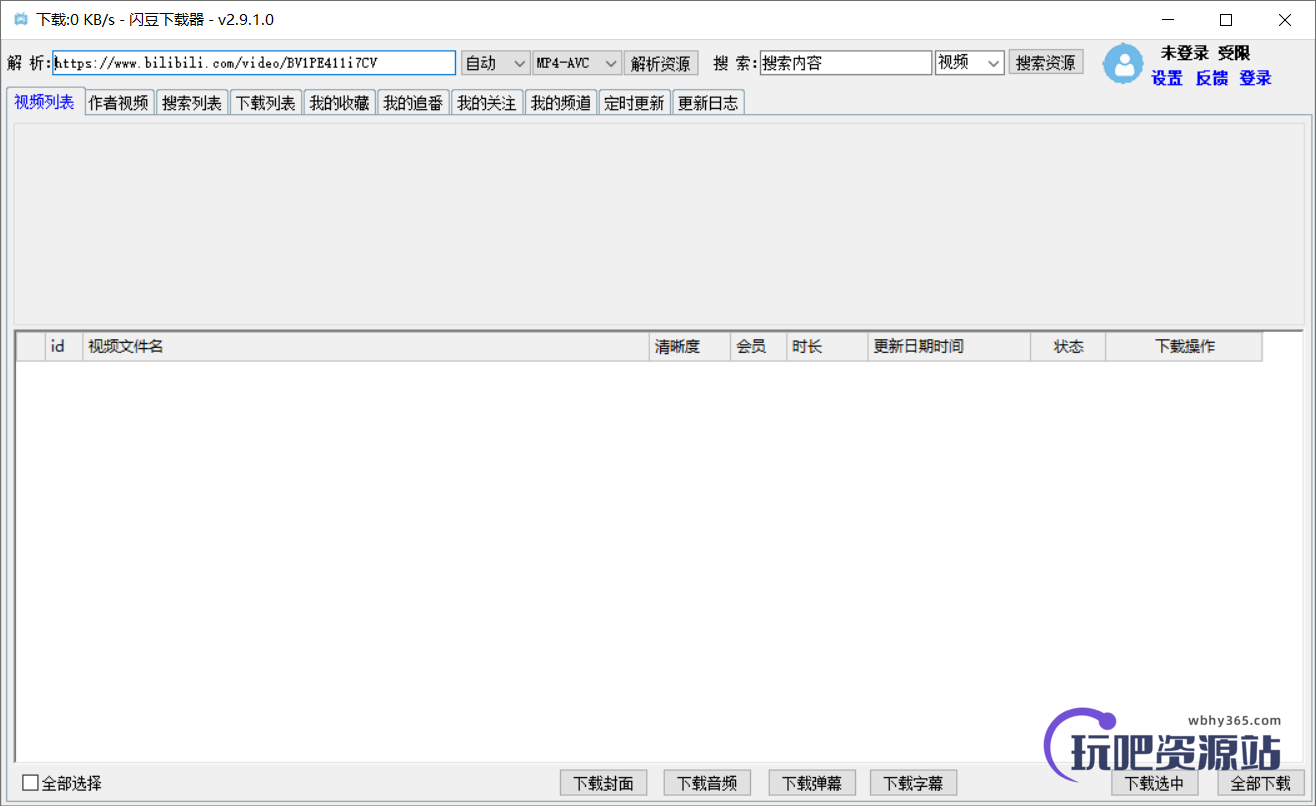Click the 下载字幕 button

tap(914, 783)
